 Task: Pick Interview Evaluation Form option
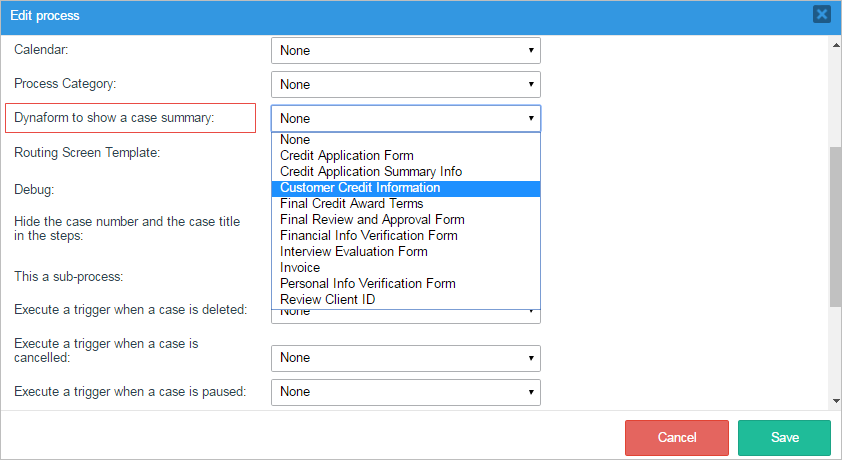click(353, 252)
